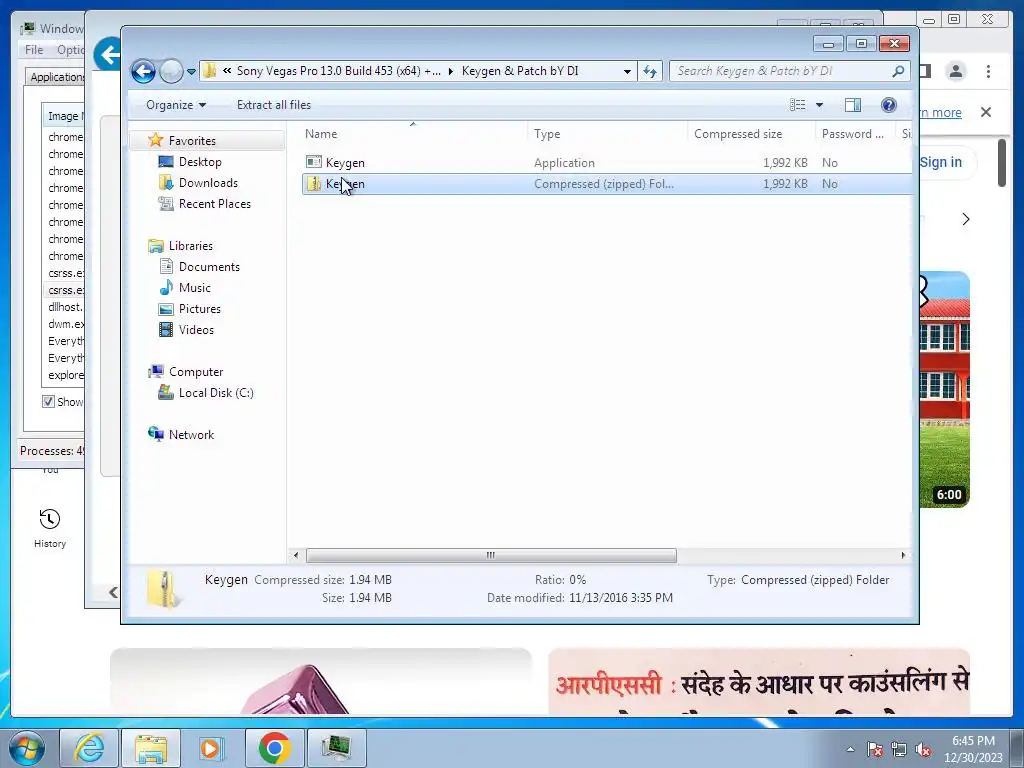1024x768 pixels.
Task: Open Local Disk (C:)
Action: tap(216, 392)
